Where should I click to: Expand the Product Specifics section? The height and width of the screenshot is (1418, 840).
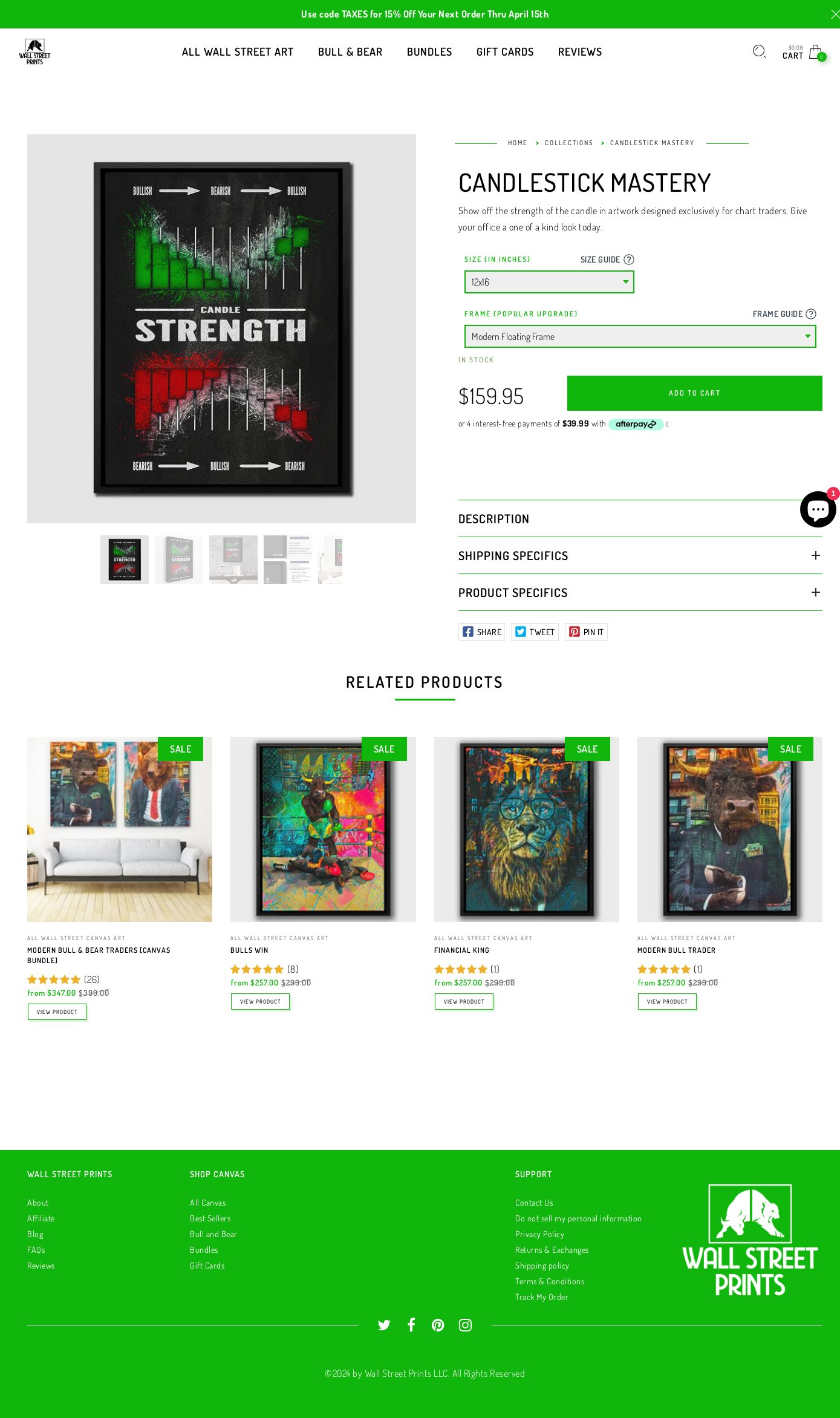pos(640,592)
